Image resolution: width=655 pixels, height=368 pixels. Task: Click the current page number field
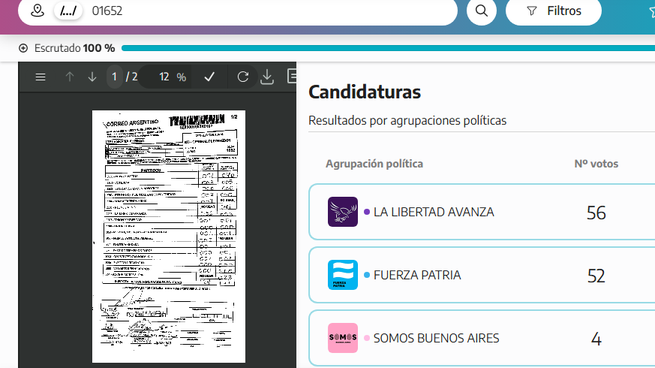[114, 77]
